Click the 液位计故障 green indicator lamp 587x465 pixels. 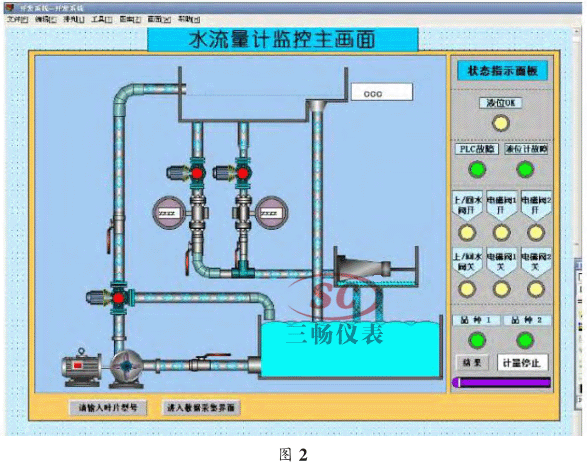(x=525, y=169)
